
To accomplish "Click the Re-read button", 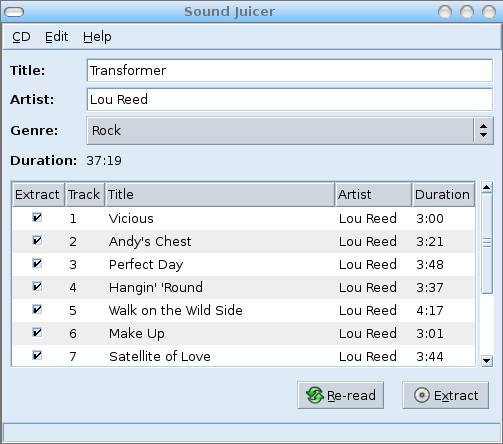I will [340, 395].
